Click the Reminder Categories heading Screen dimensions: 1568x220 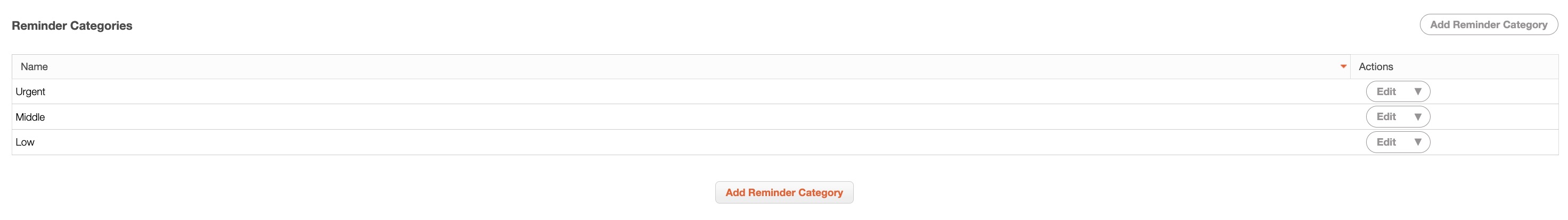coord(72,26)
